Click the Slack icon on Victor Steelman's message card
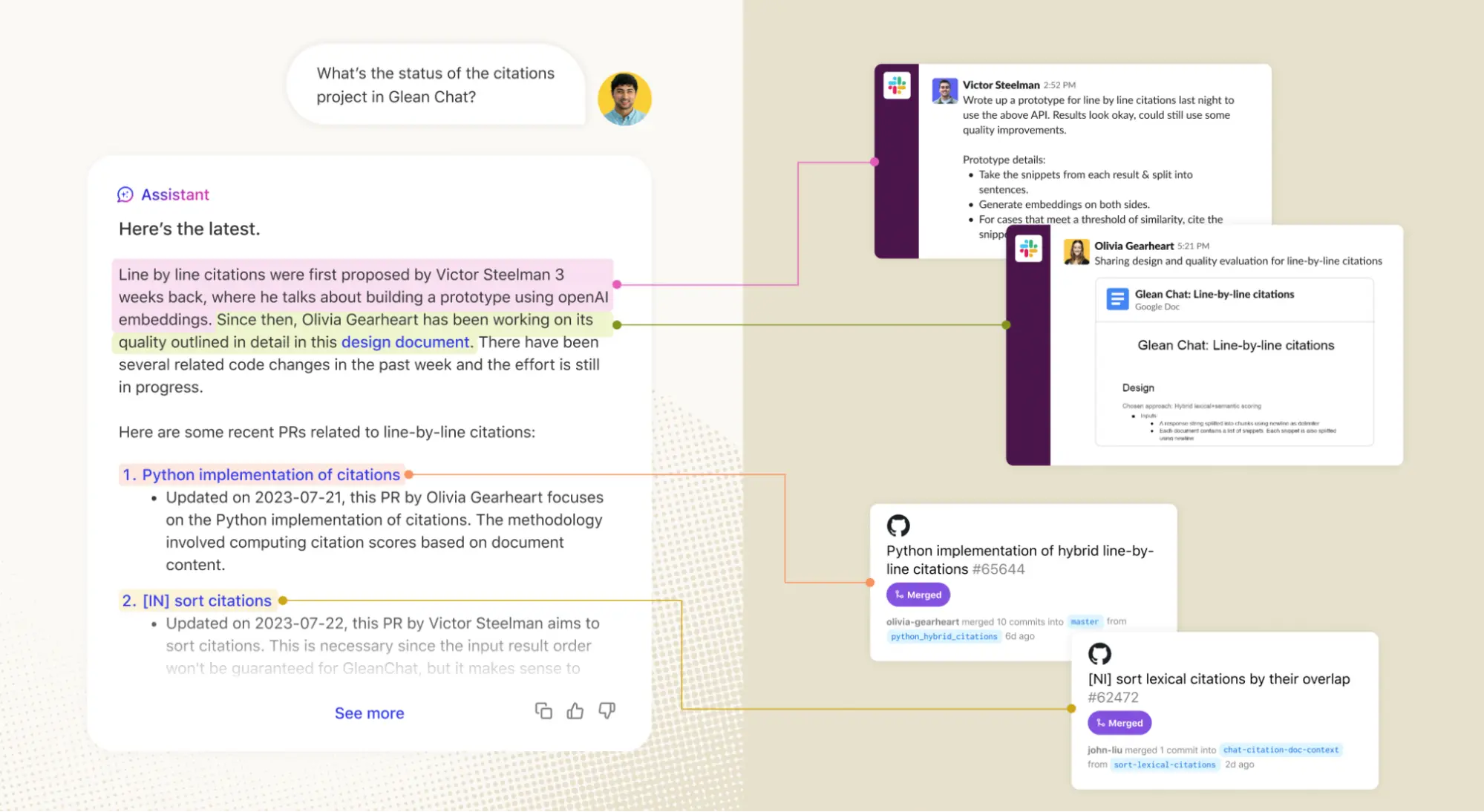The image size is (1484, 812). pyautogui.click(x=897, y=85)
